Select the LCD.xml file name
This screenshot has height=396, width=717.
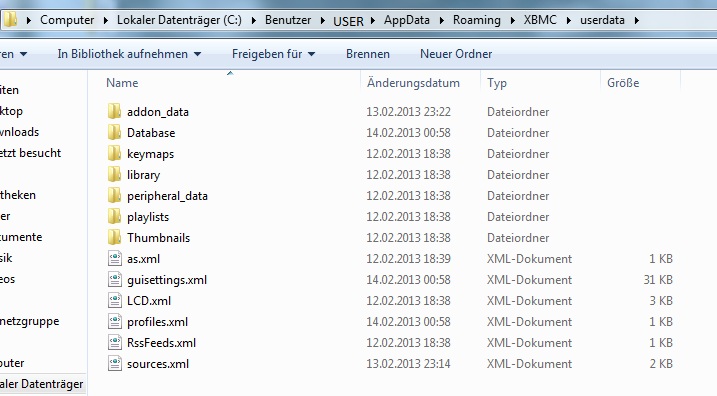point(149,301)
